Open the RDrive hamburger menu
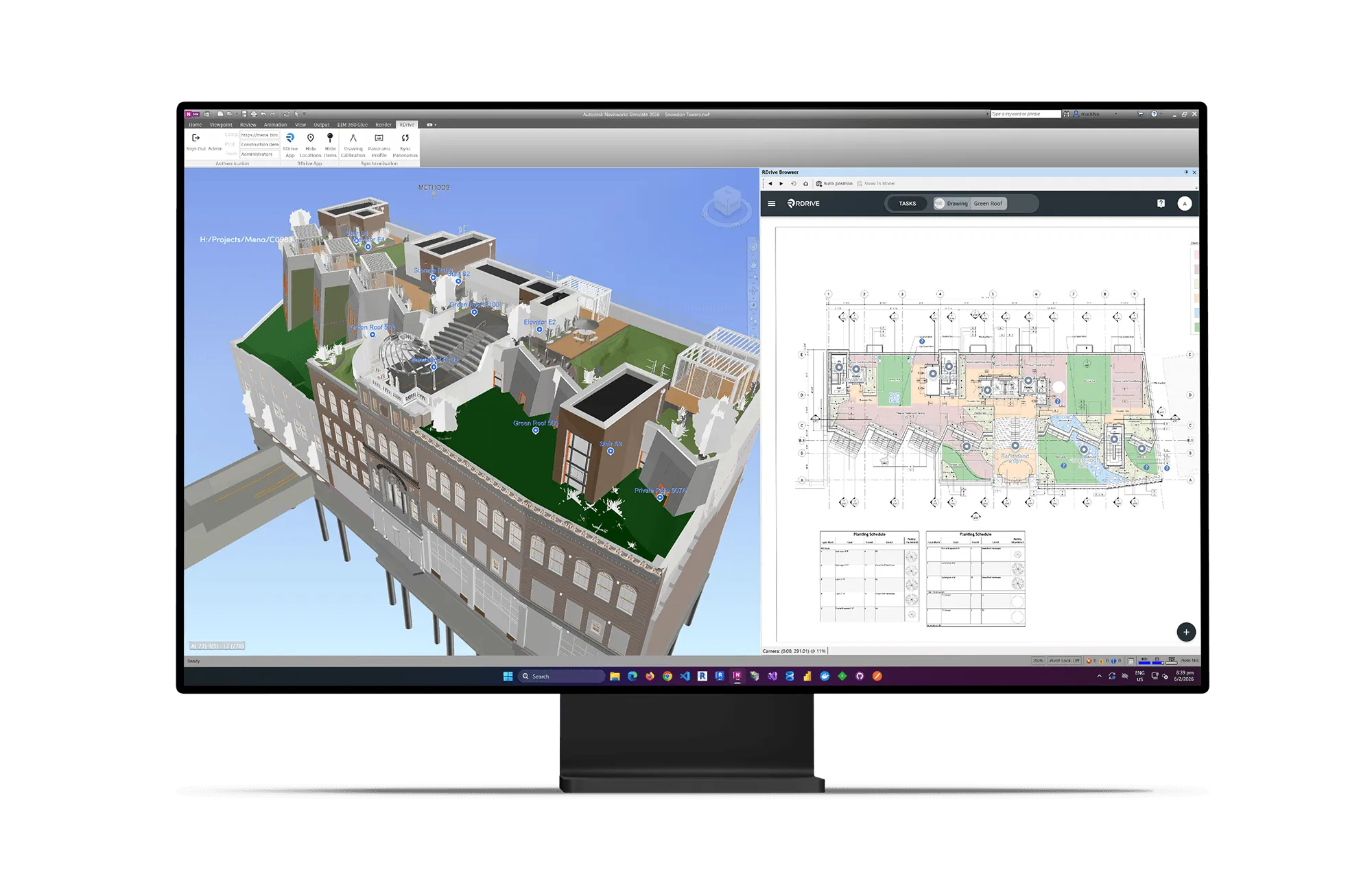This screenshot has width=1372, height=892. point(771,203)
